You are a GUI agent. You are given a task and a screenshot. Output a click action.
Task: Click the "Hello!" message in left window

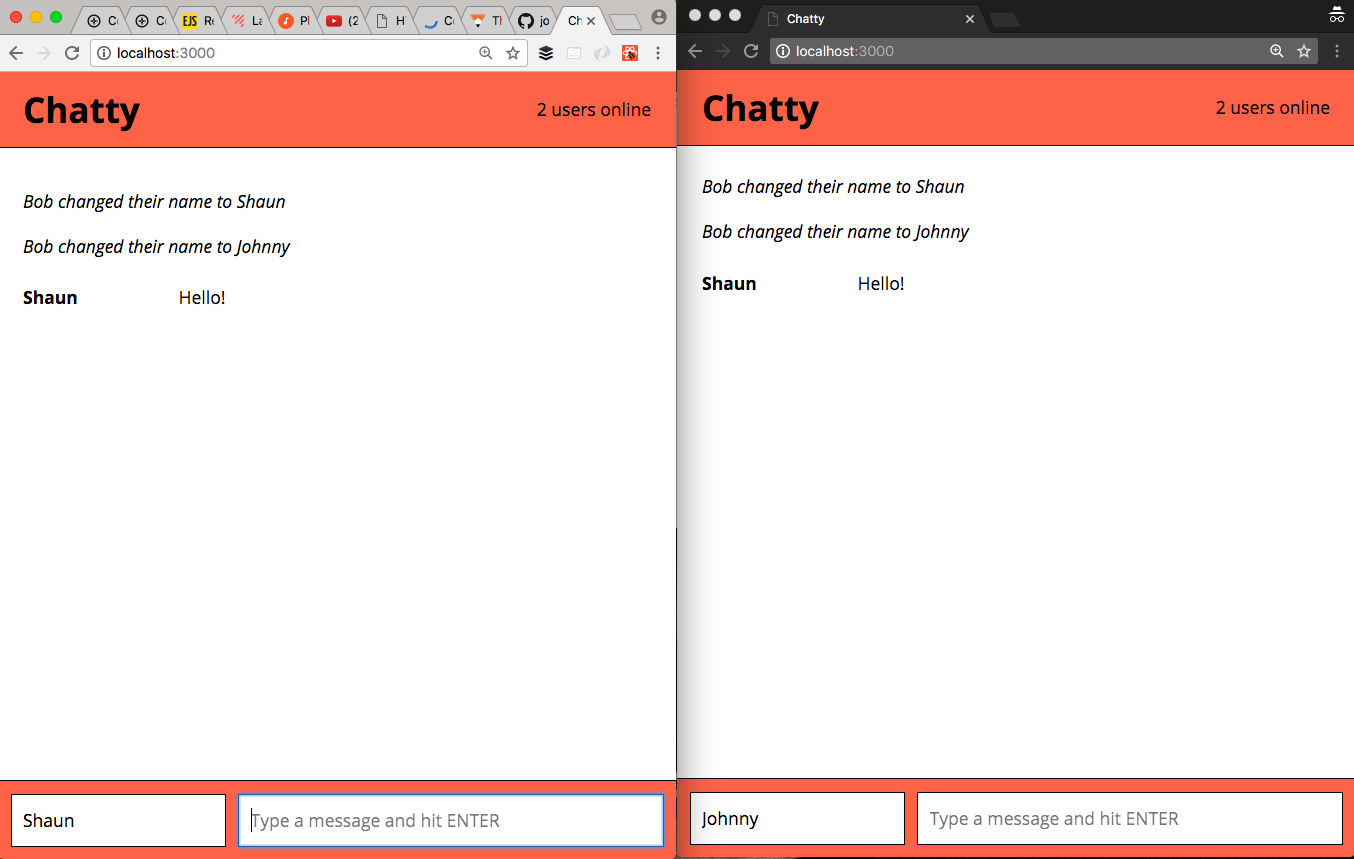pos(202,298)
